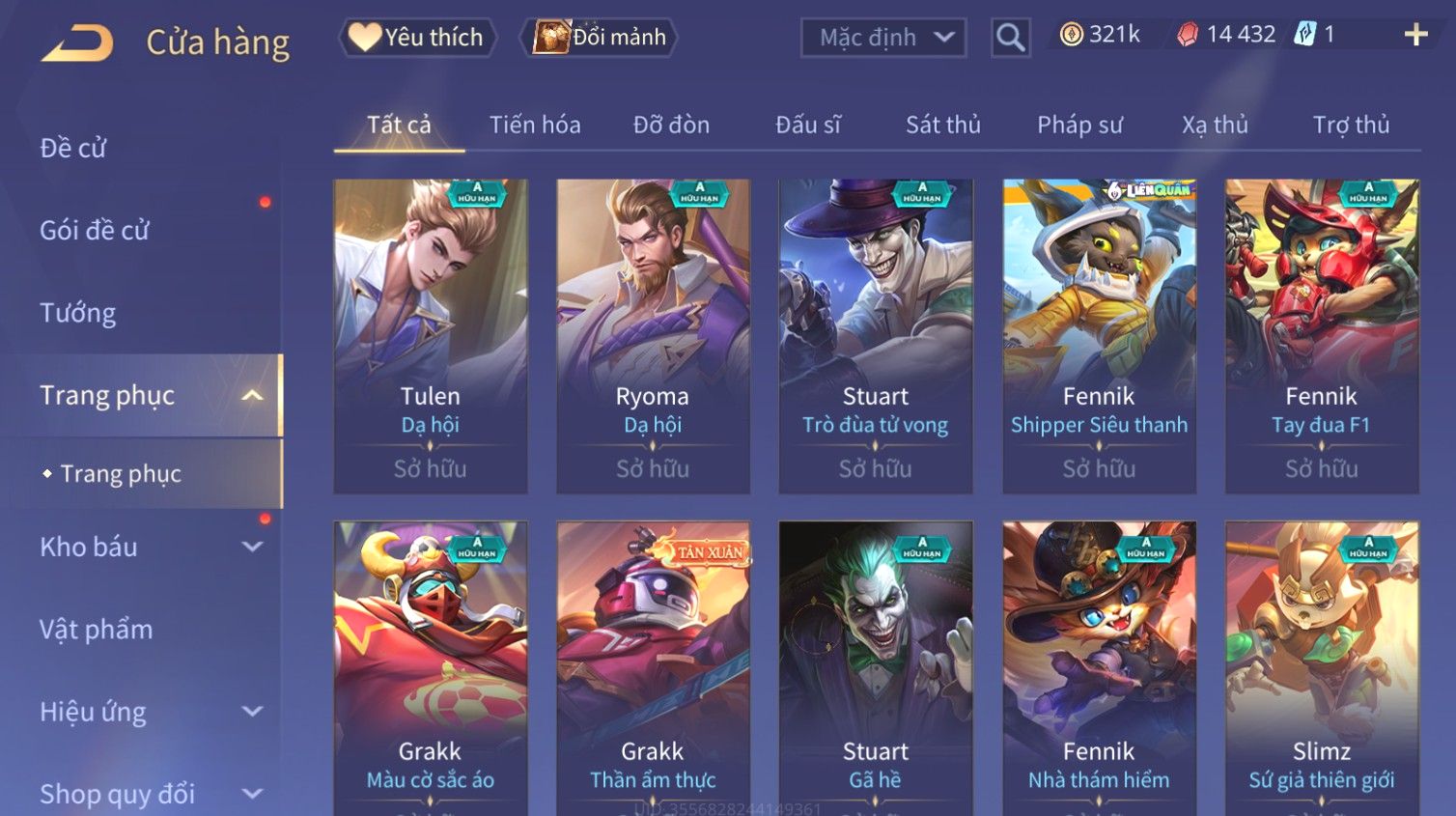
Task: Click the blue voucher currency icon
Action: coord(1304,35)
